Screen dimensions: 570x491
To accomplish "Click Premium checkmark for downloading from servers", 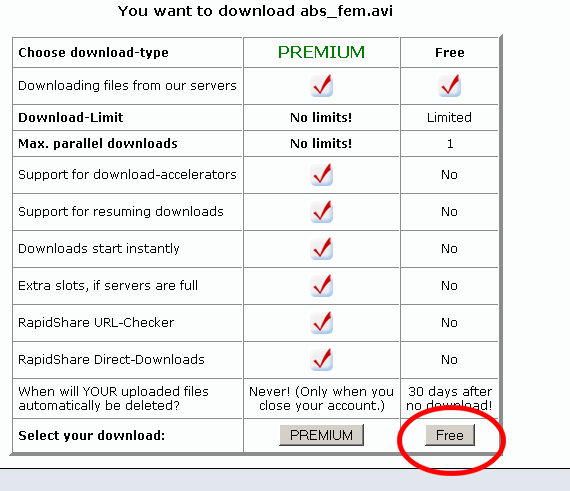I will pos(321,86).
